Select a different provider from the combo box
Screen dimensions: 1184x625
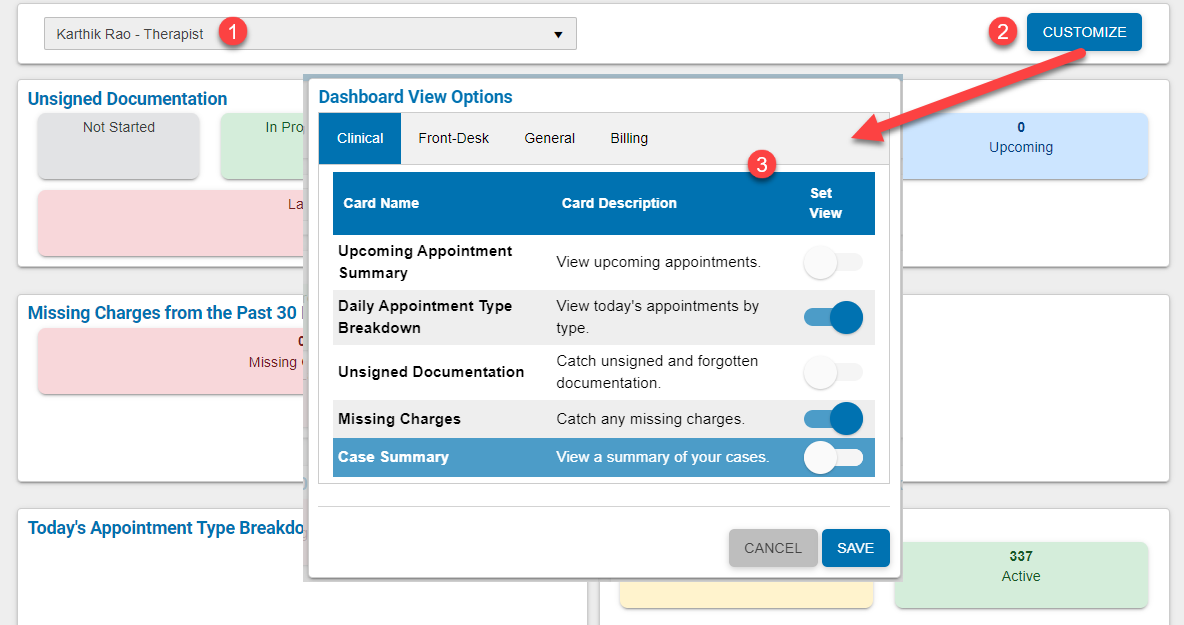(x=310, y=33)
